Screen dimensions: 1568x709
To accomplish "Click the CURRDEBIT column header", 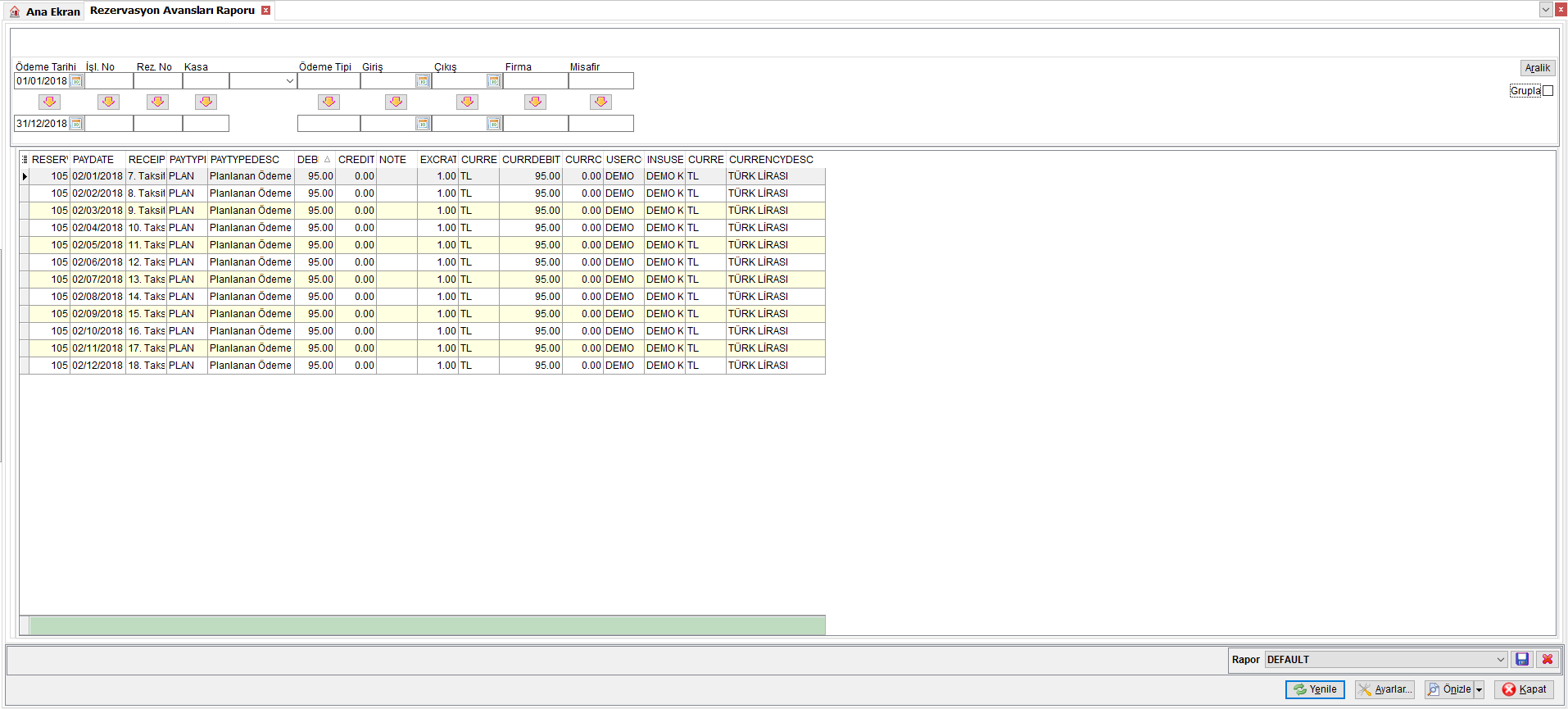I will [x=531, y=160].
